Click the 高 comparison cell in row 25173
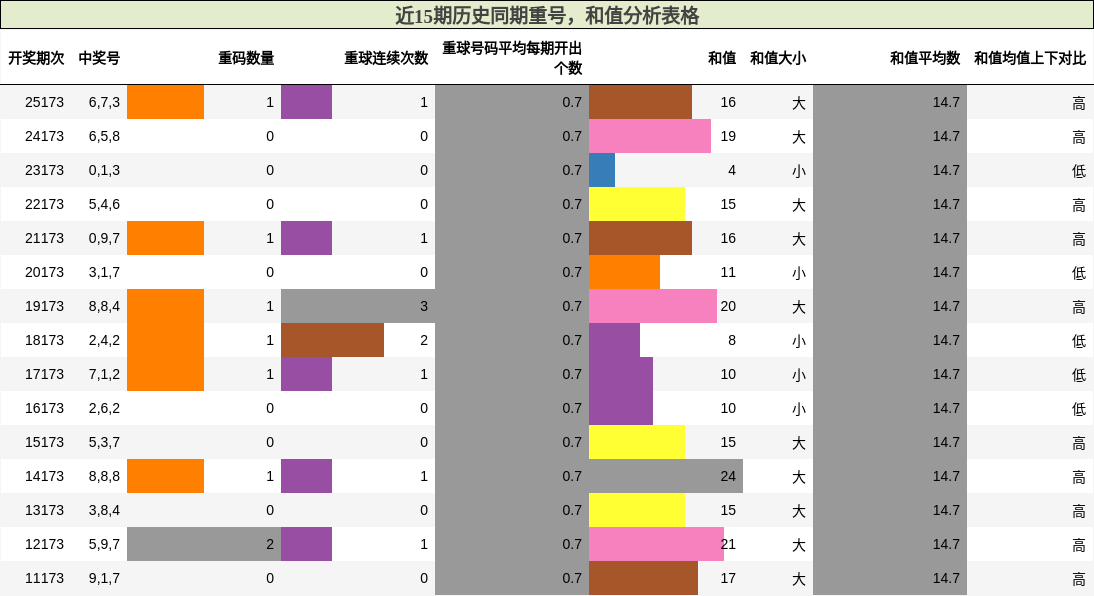Screen dimensions: 1094x596 coord(1079,103)
